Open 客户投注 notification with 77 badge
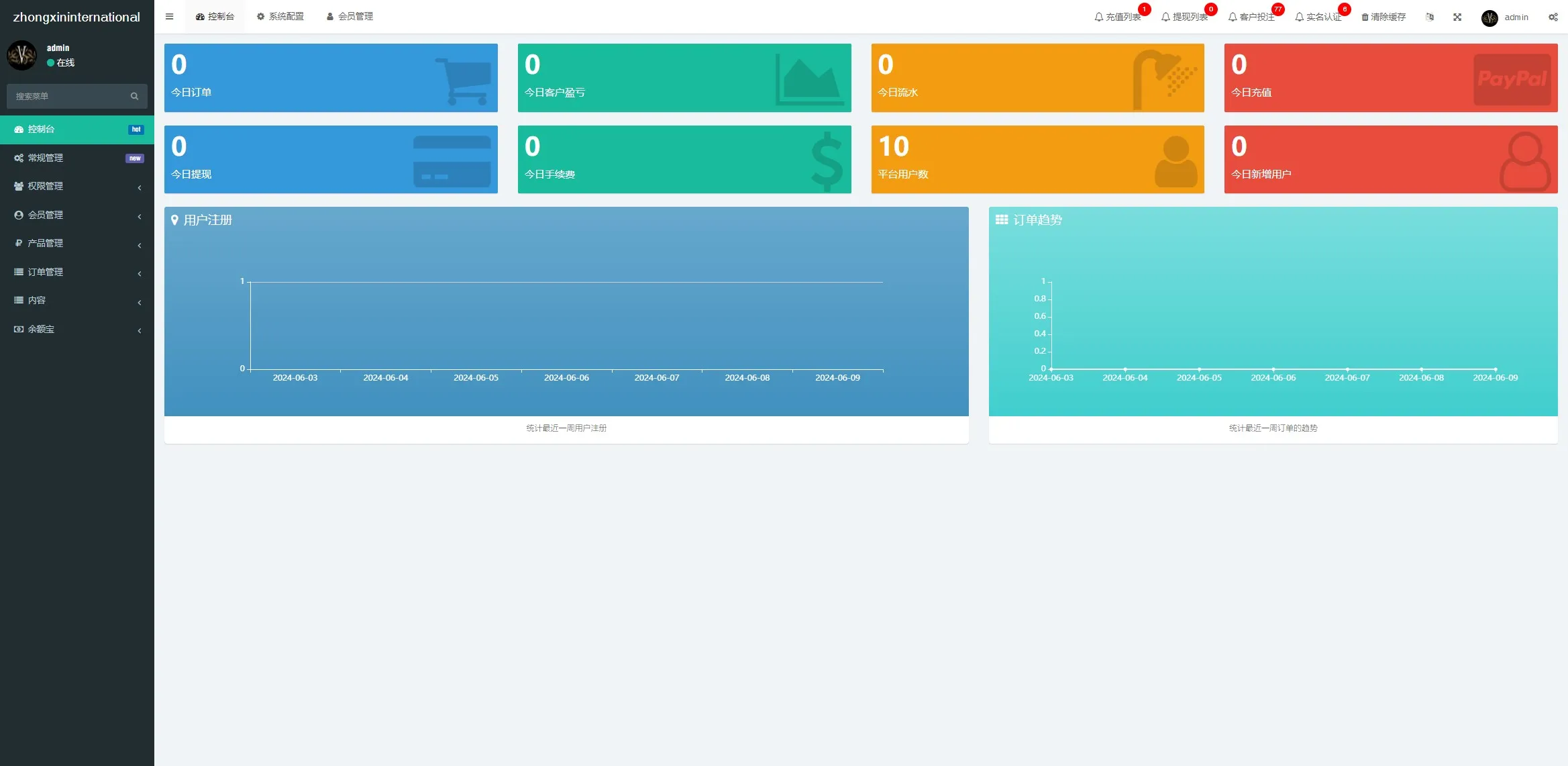 pos(1252,17)
